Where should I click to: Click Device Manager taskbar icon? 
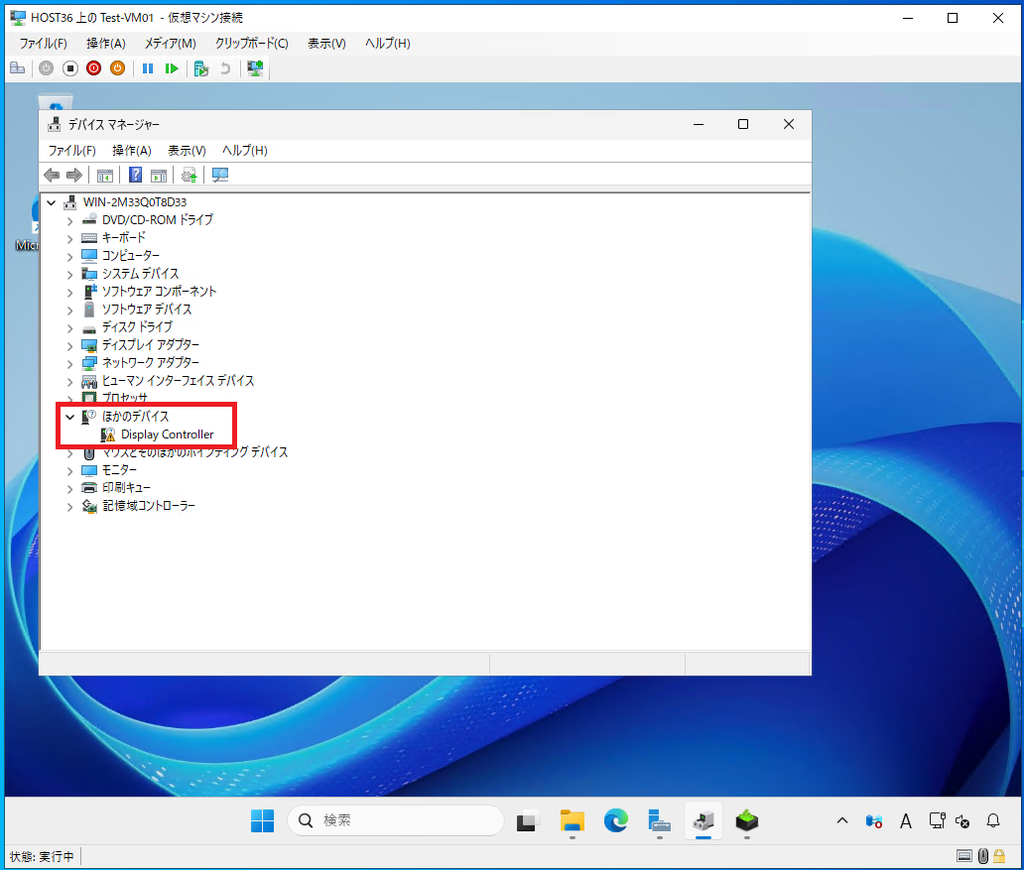[703, 820]
